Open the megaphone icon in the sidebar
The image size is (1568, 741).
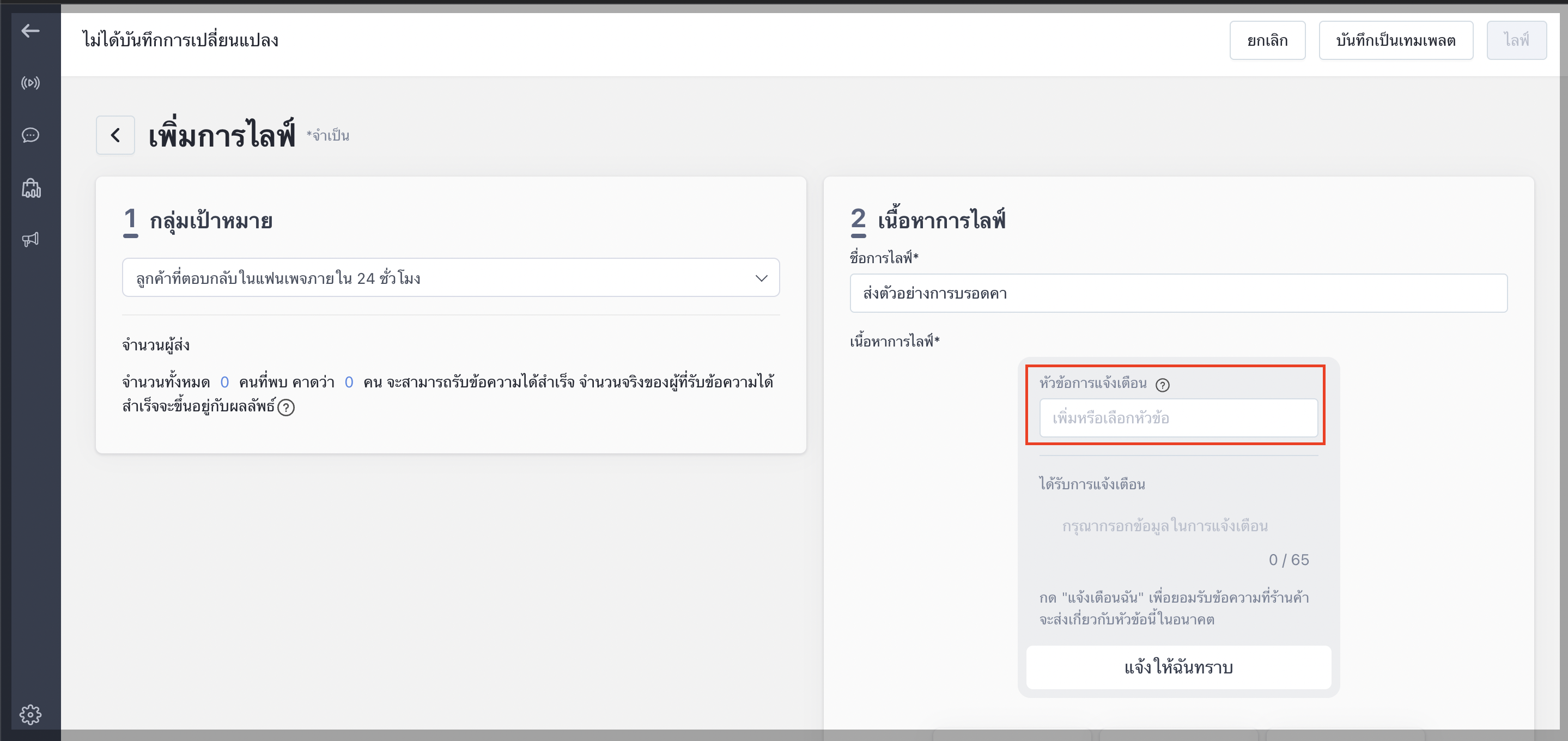pyautogui.click(x=31, y=239)
